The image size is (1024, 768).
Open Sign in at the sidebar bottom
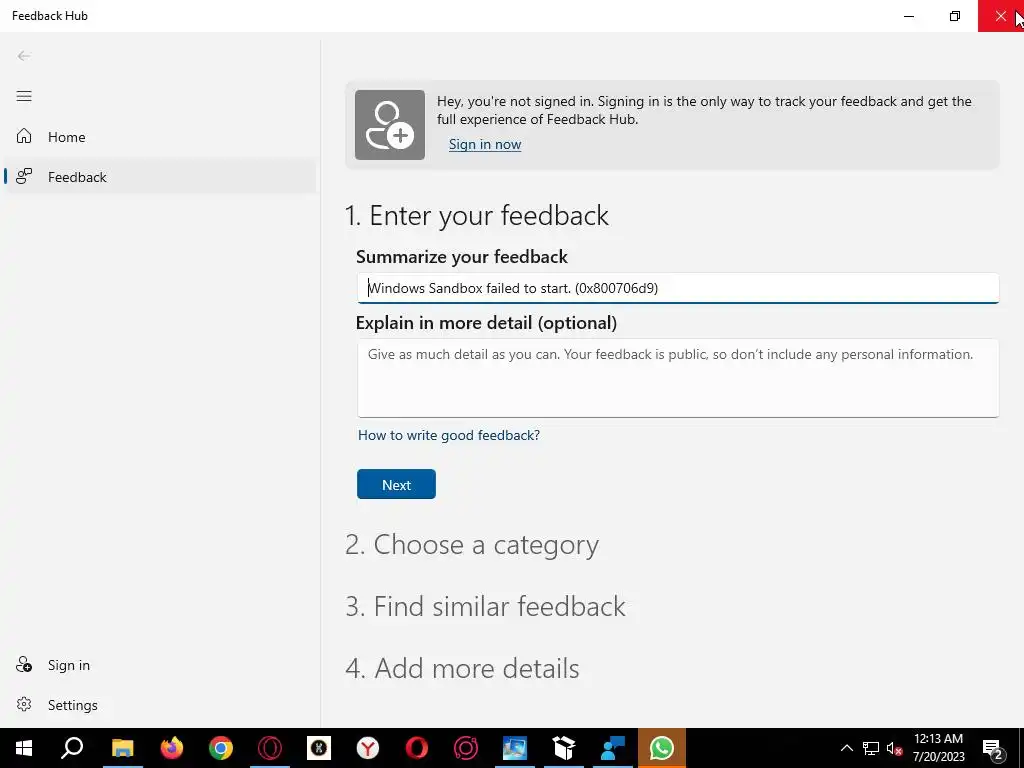pyautogui.click(x=160, y=665)
